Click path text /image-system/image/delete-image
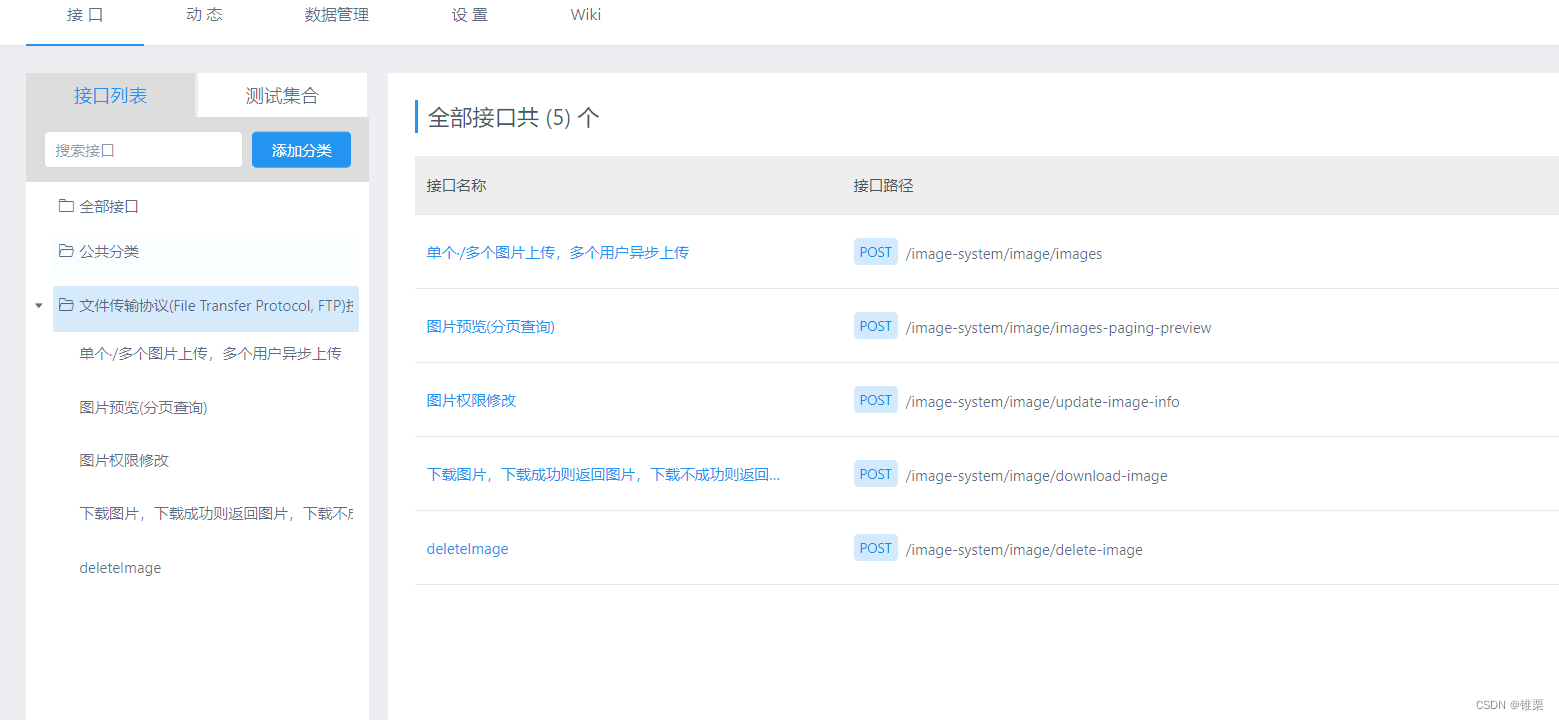 1024,550
